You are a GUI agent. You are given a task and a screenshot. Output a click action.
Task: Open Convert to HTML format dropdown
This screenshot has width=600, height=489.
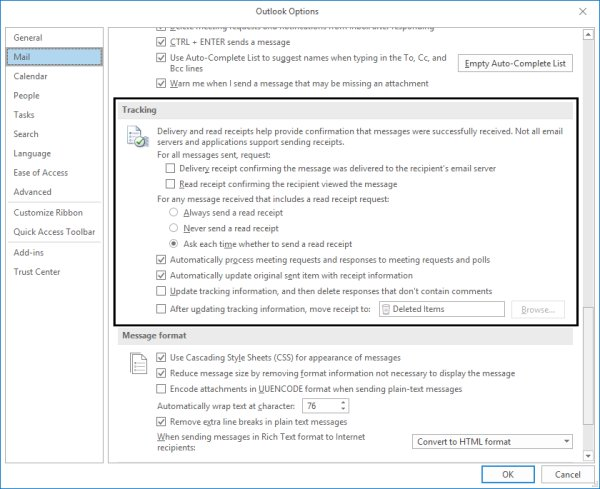(492, 442)
